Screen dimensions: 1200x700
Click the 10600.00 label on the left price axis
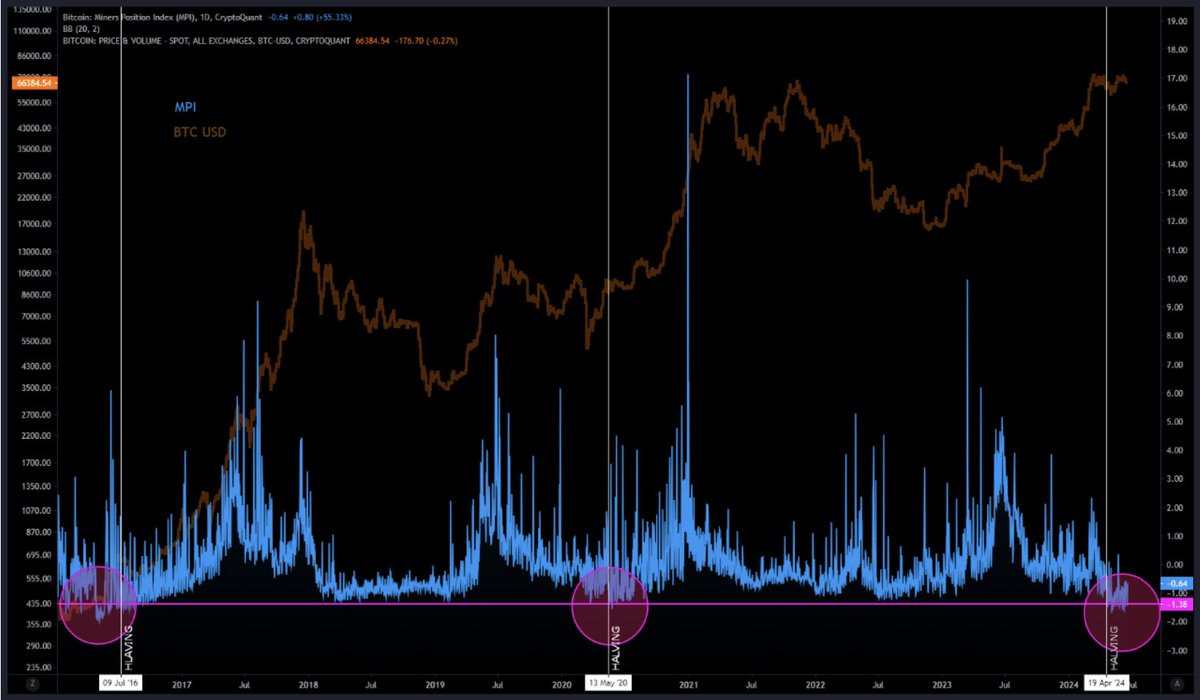coord(35,274)
